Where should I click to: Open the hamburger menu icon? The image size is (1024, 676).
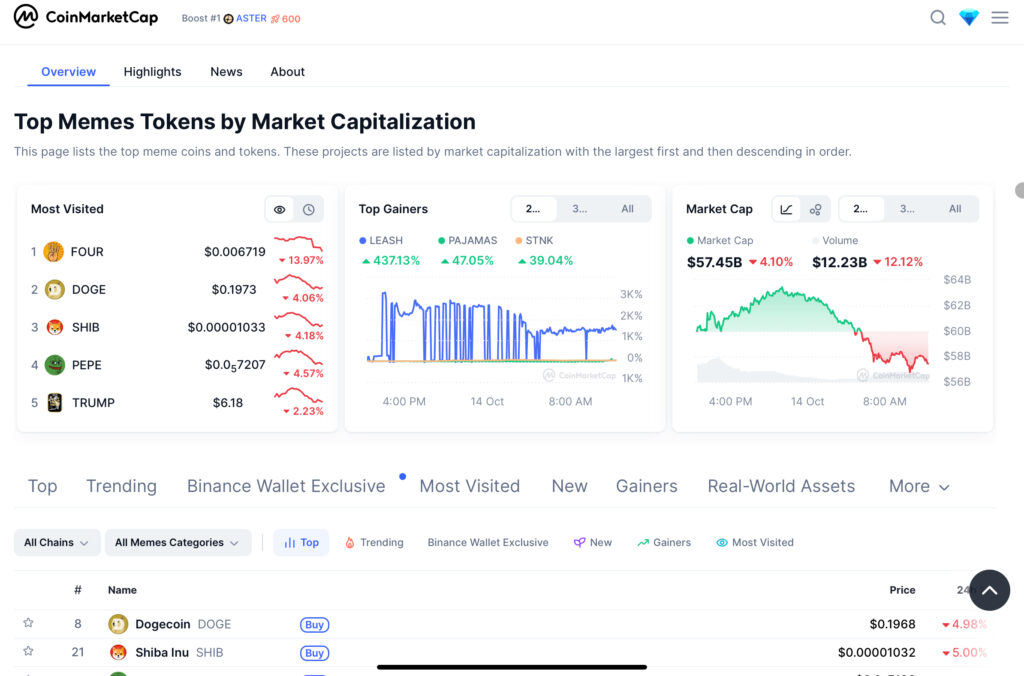point(1000,18)
